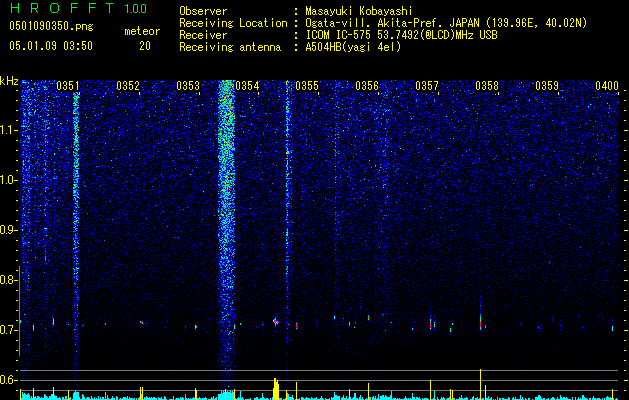Click the date stamp 05.01.09 03:50

[x=51, y=46]
